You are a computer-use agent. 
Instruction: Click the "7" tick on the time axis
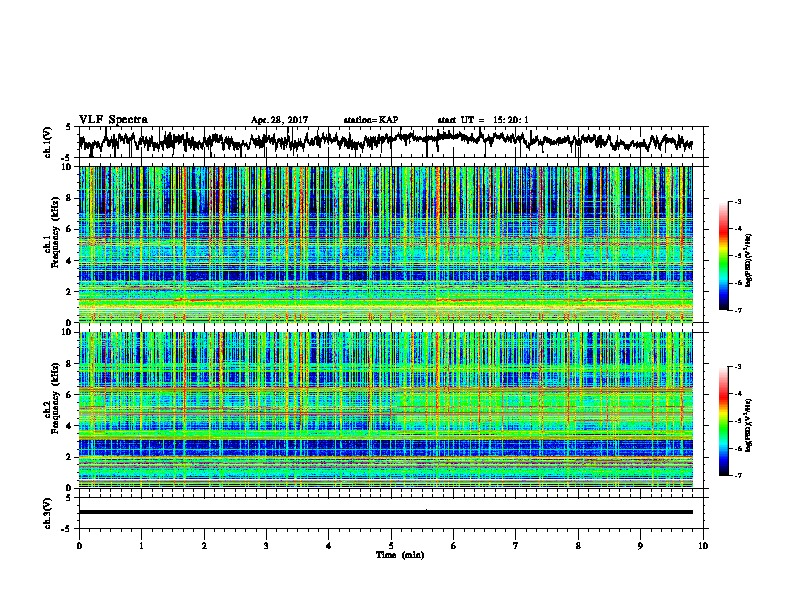tap(516, 546)
